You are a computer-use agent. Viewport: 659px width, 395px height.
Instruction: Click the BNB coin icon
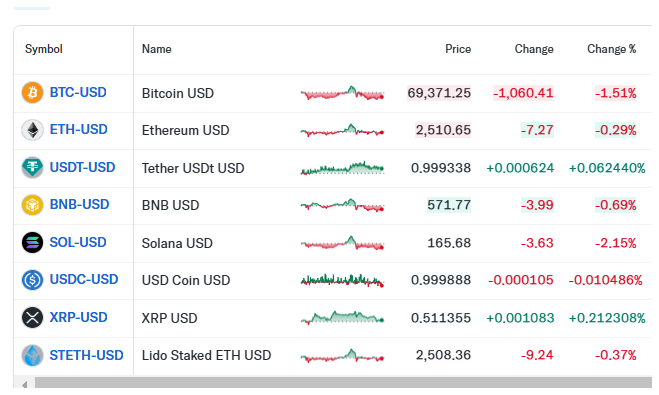click(x=32, y=205)
